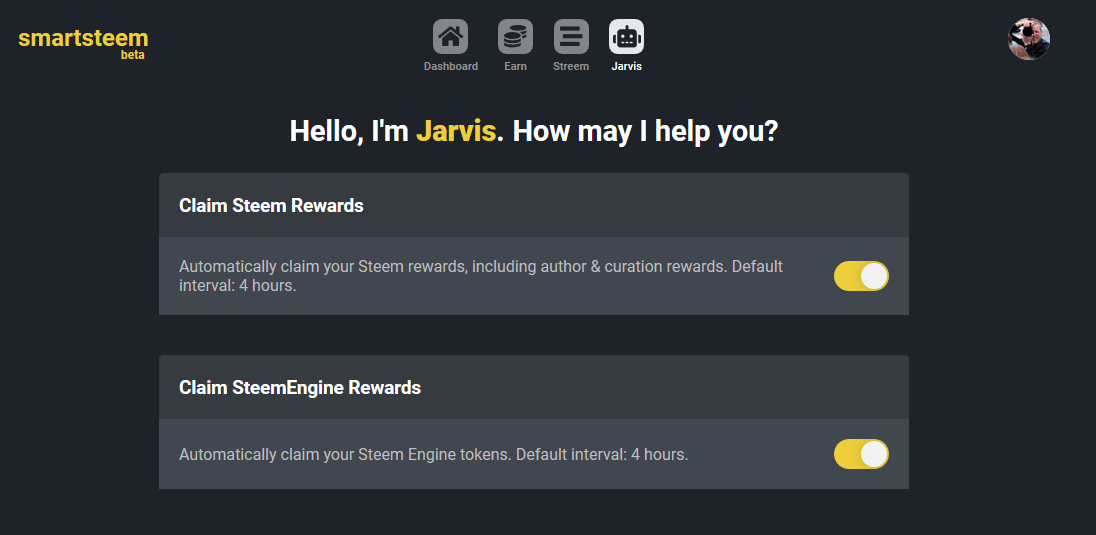Click the beta label under logo

(132, 55)
